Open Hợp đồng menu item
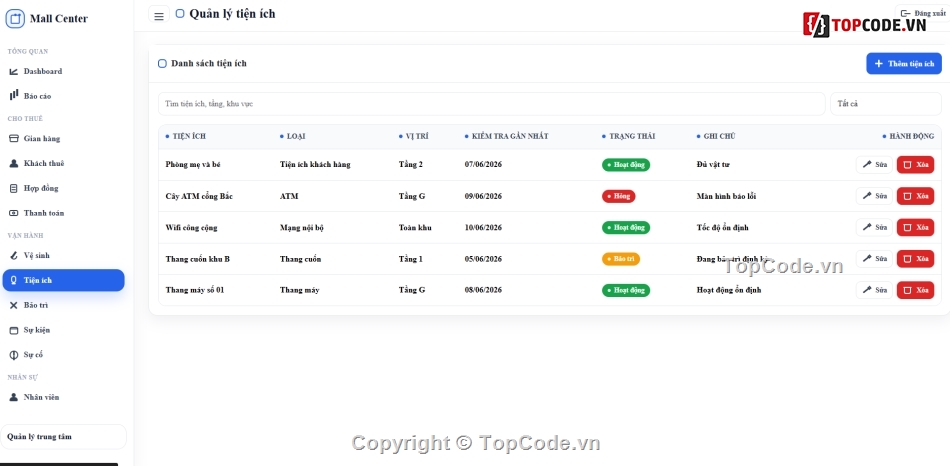This screenshot has height=466, width=950. (64, 188)
